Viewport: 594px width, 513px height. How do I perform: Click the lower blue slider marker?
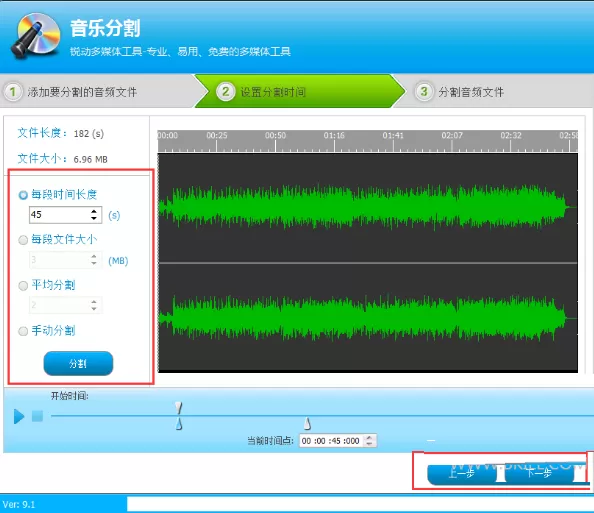[x=179, y=424]
